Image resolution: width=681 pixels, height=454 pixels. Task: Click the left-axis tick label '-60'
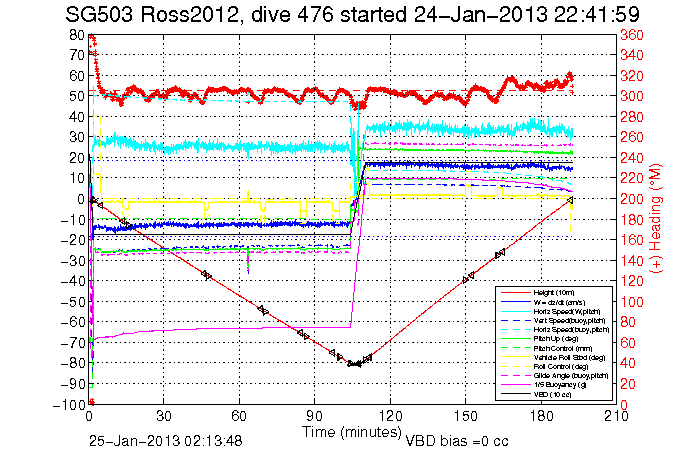pos(72,322)
